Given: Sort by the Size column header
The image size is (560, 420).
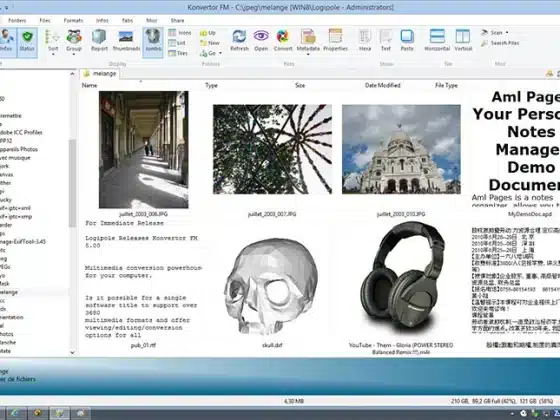Looking at the screenshot, I should click(300, 85).
